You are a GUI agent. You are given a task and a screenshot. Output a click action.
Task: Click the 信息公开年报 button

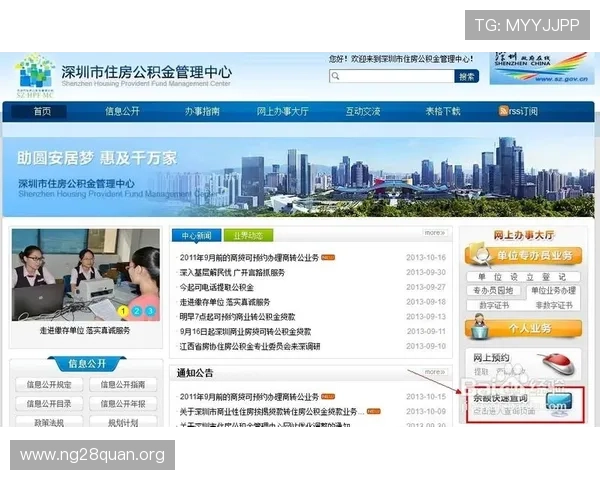click(123, 403)
